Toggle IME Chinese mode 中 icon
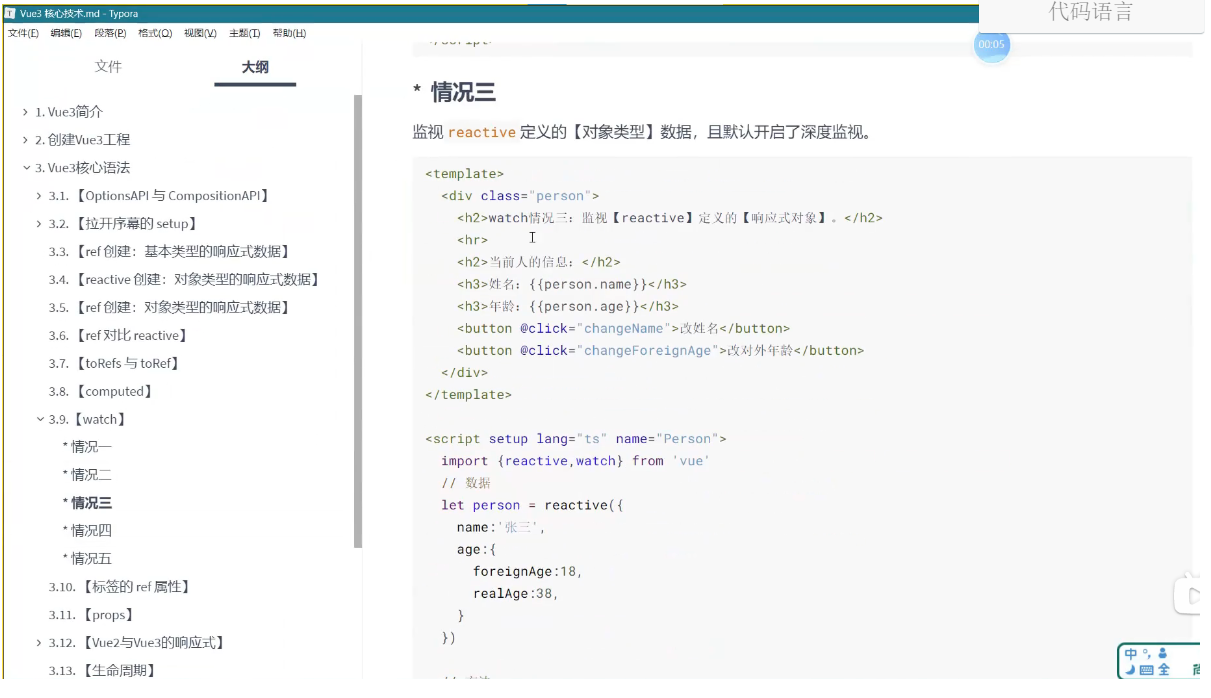The image size is (1211, 698). pos(1131,654)
